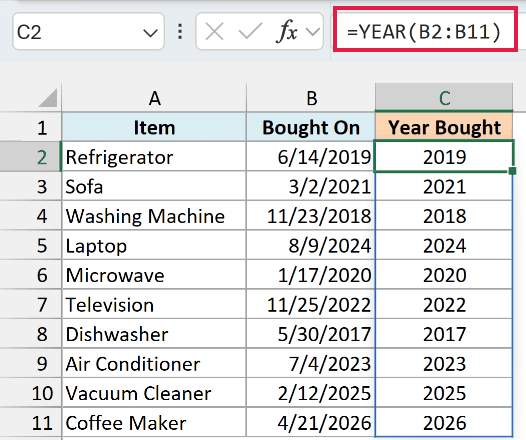Click the date cell 7/4/2023
526x440 pixels.
pos(311,364)
